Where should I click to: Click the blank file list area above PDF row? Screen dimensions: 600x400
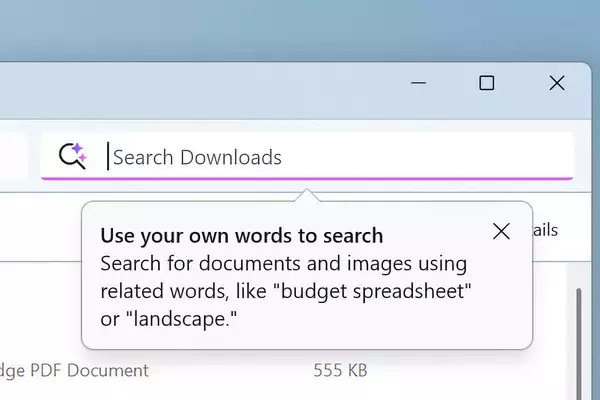click(40, 310)
